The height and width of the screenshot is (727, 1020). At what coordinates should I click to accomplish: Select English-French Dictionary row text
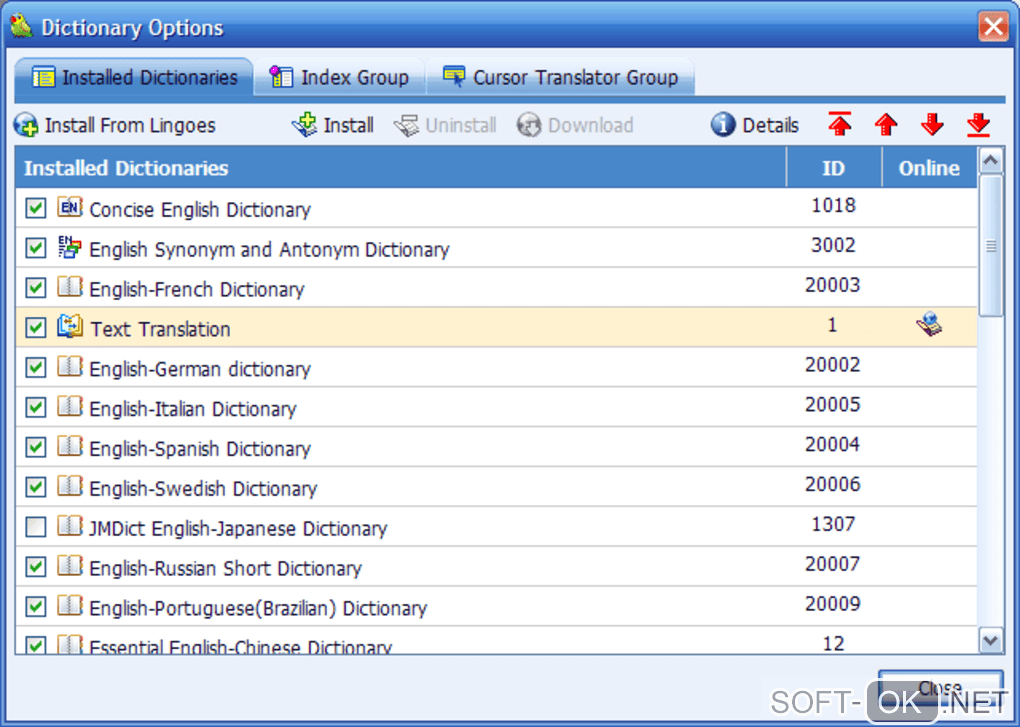[197, 289]
